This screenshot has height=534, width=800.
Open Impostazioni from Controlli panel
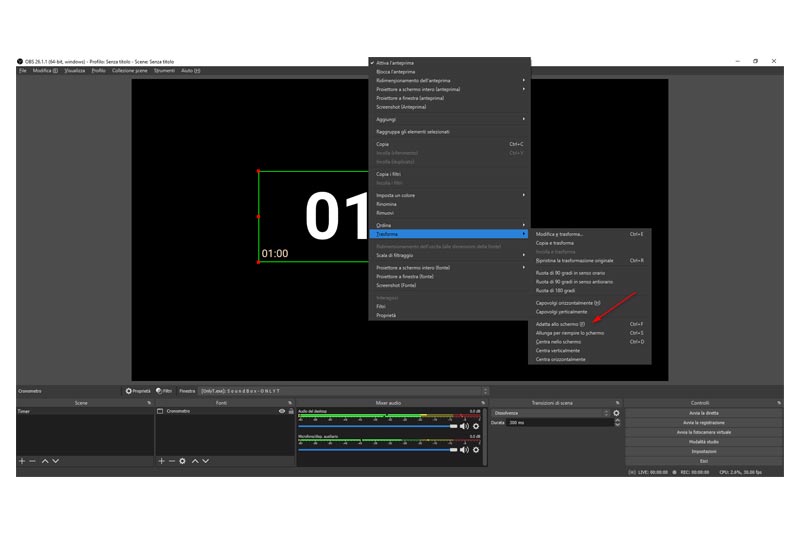coord(704,451)
